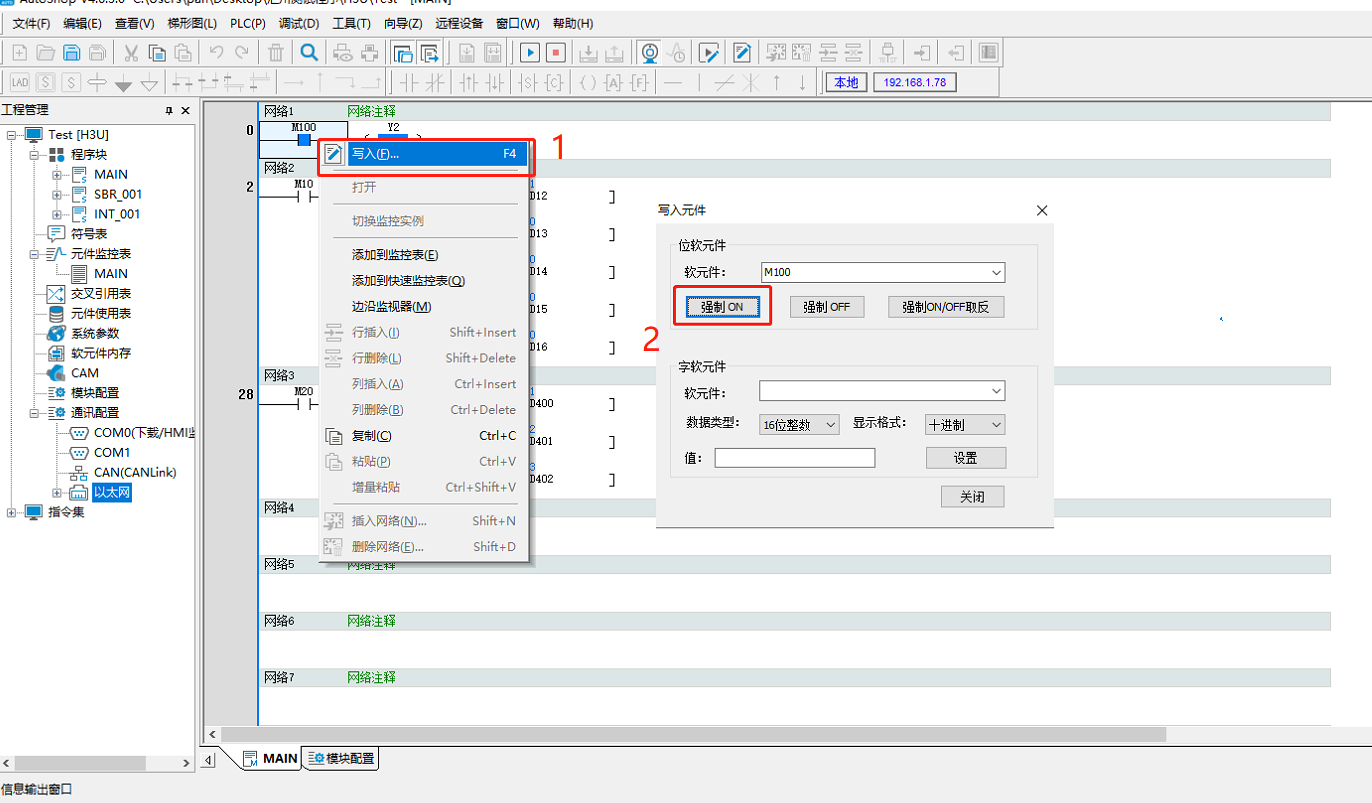Click the 系统参数 globe icon
The height and width of the screenshot is (803, 1372).
(56, 333)
